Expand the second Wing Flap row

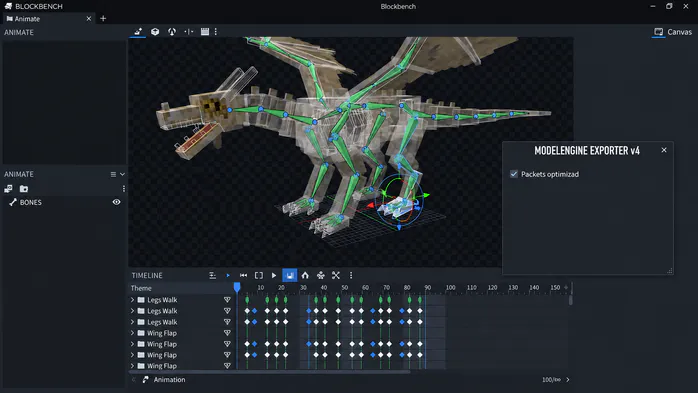132,344
